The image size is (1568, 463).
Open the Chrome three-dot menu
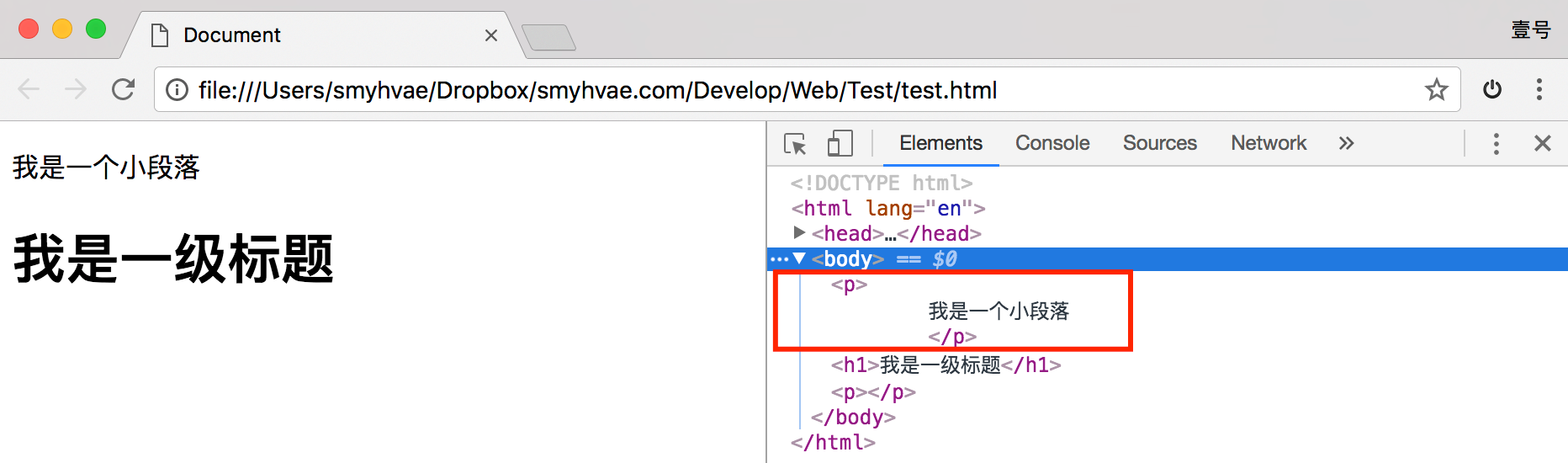pos(1539,89)
